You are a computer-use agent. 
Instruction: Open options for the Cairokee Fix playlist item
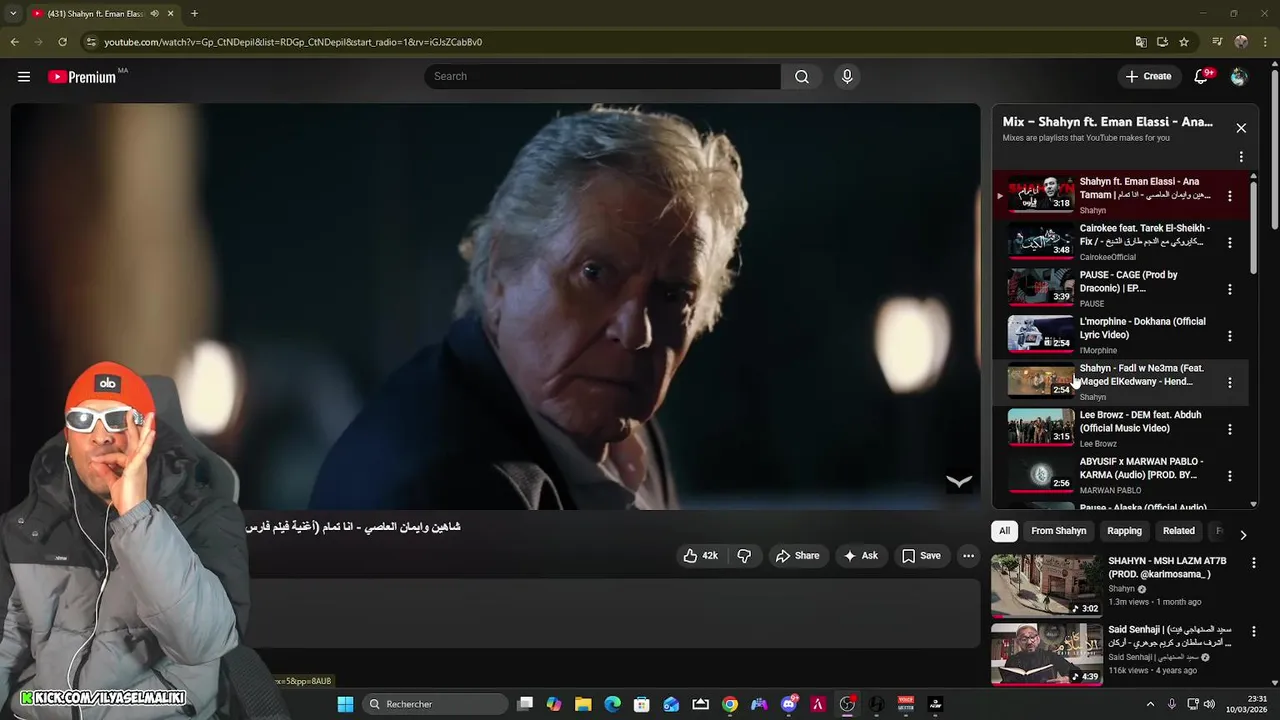(1230, 243)
